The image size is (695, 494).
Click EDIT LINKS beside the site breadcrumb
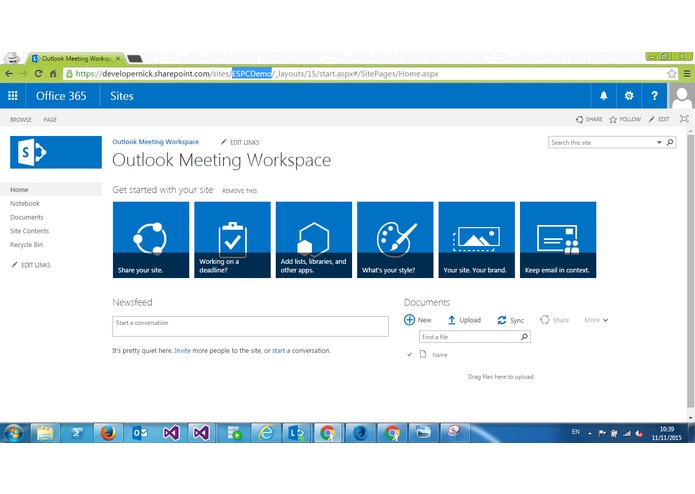coord(240,142)
